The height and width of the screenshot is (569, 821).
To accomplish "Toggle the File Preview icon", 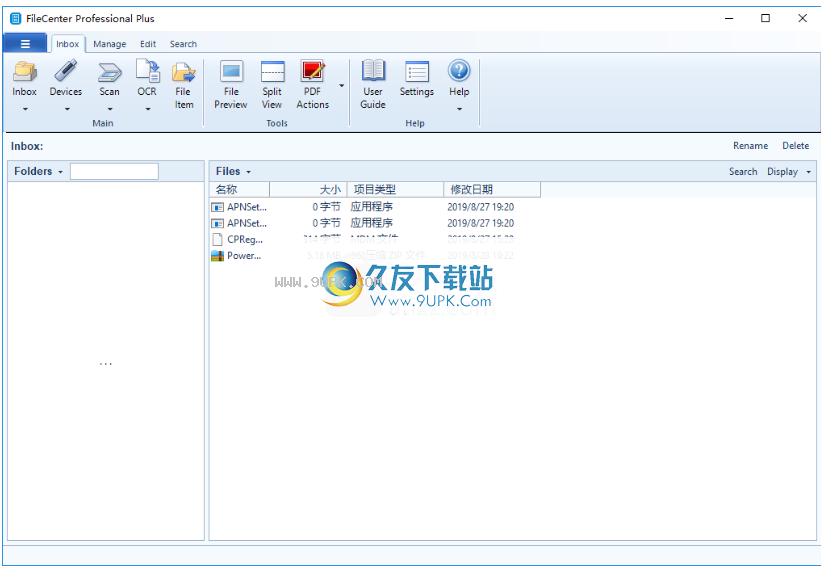I will (231, 71).
